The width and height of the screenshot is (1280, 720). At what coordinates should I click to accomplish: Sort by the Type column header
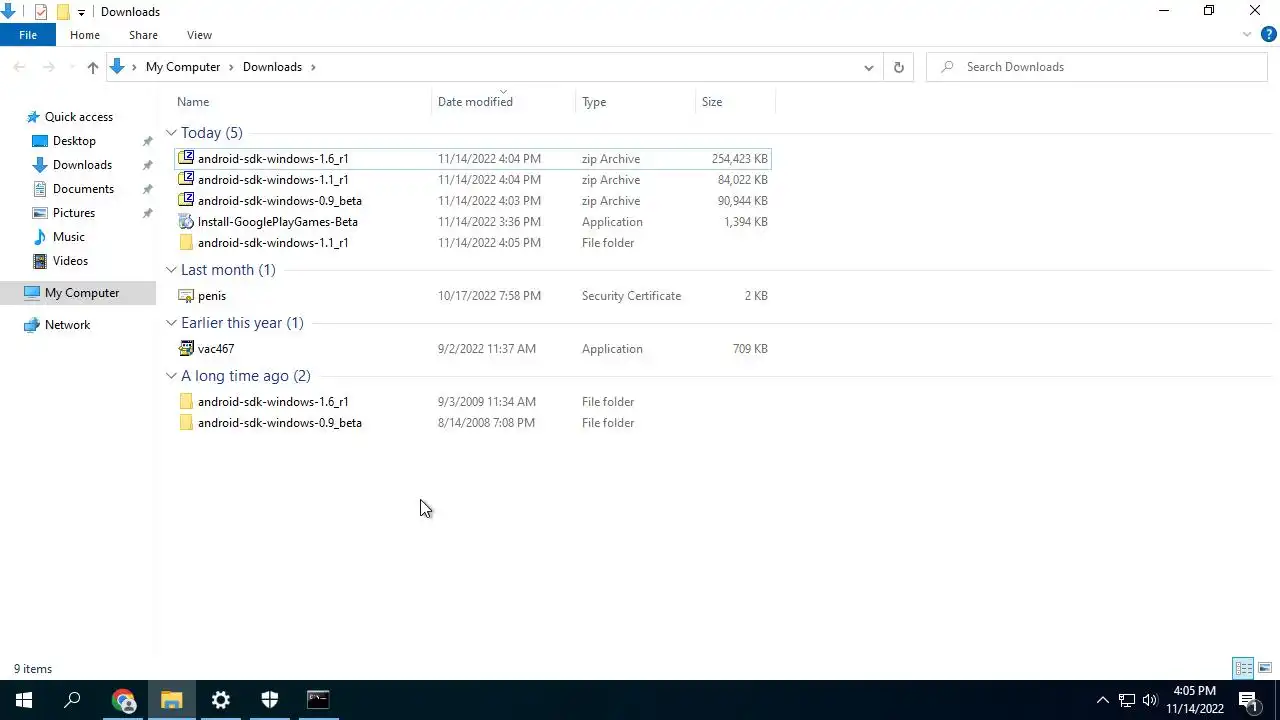(x=594, y=102)
